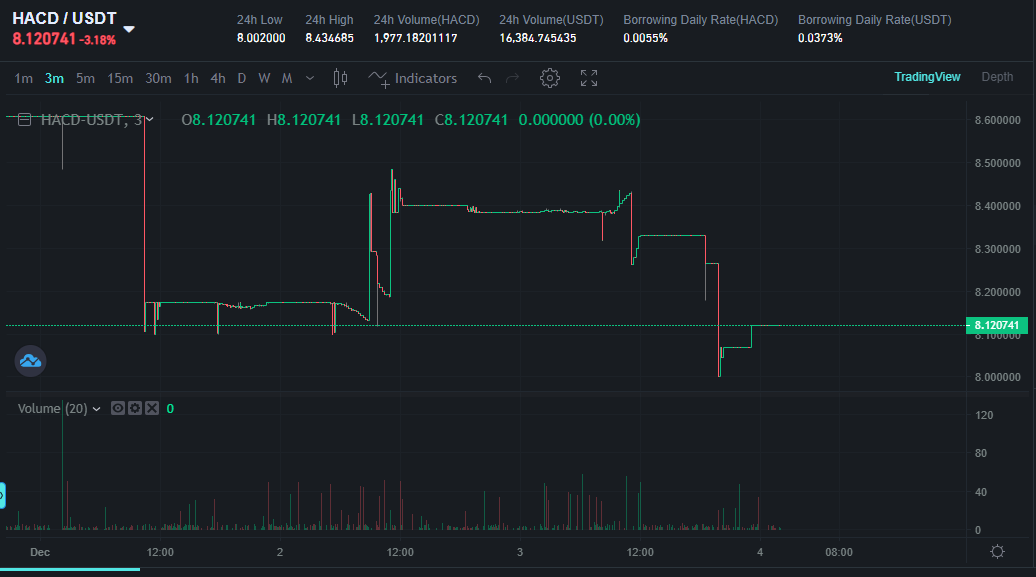Click Borrowing Daily Rate(USDT) 0.0373%
Image resolution: width=1036 pixels, height=577 pixels.
click(x=820, y=38)
